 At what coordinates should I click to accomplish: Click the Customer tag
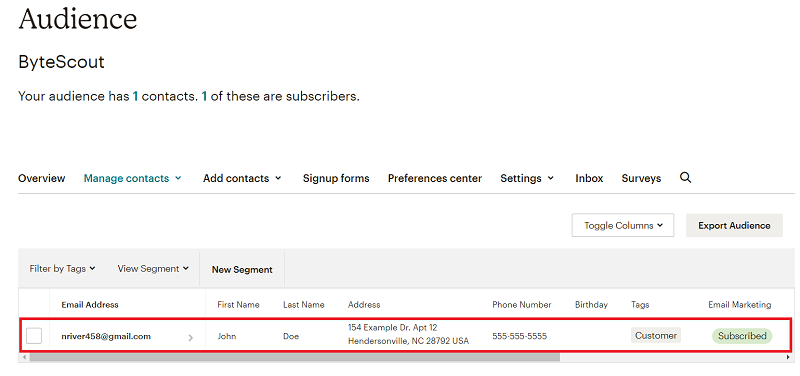coord(656,335)
